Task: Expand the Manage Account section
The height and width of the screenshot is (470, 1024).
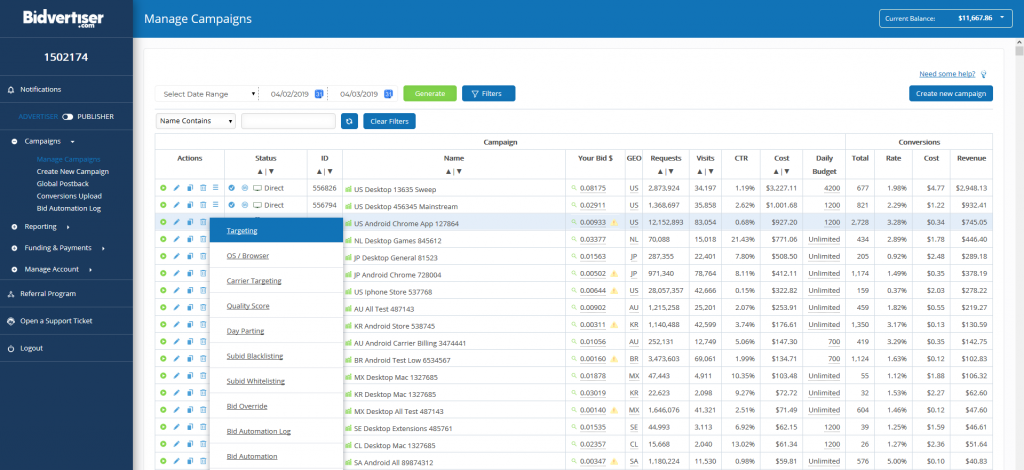Action: click(52, 269)
